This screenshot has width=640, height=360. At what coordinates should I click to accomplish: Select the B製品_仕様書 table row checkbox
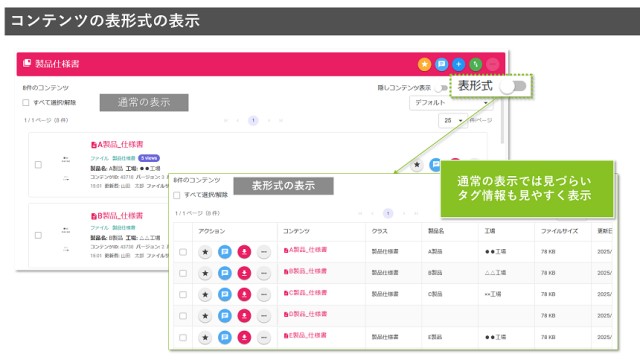(183, 273)
